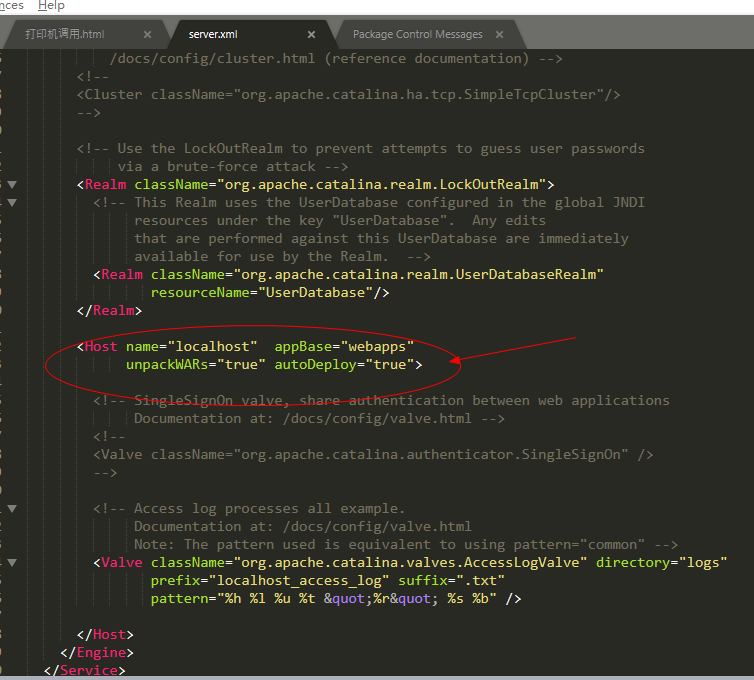
Task: Click the 'Use the LockOutRealm' comment line
Action: [361, 149]
